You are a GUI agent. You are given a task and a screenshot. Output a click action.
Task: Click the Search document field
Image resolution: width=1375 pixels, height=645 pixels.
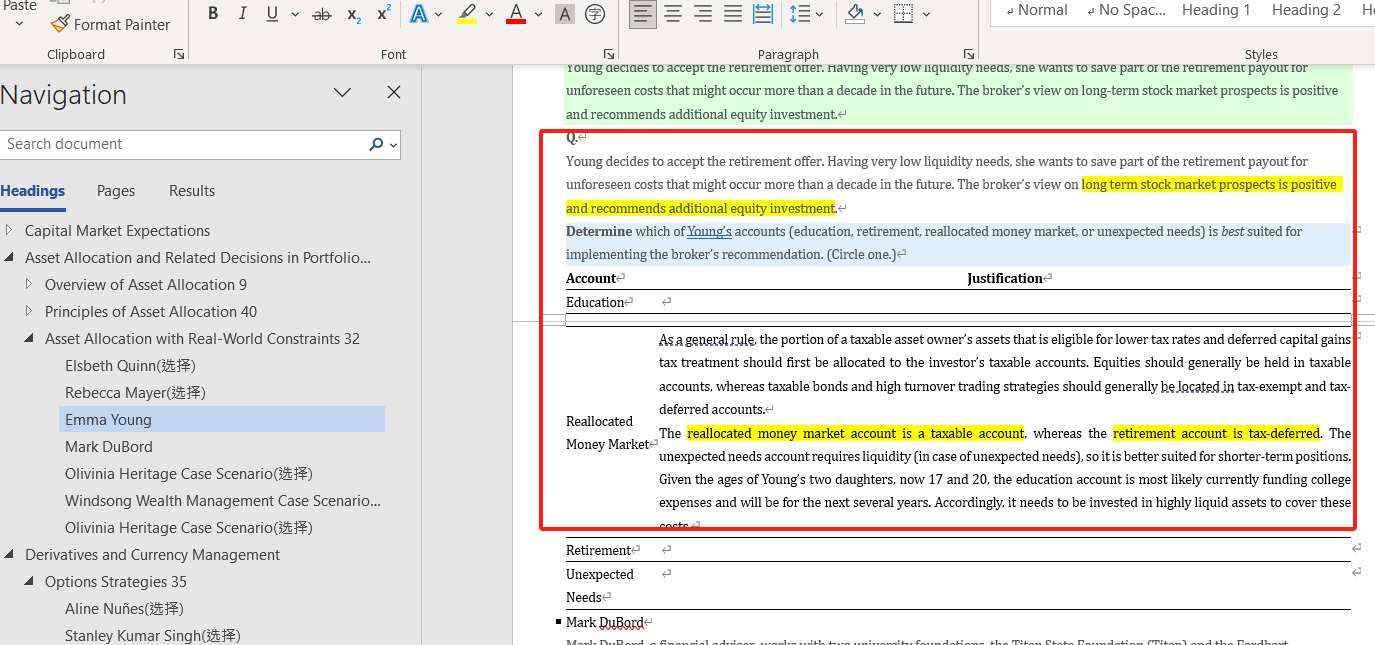(185, 144)
